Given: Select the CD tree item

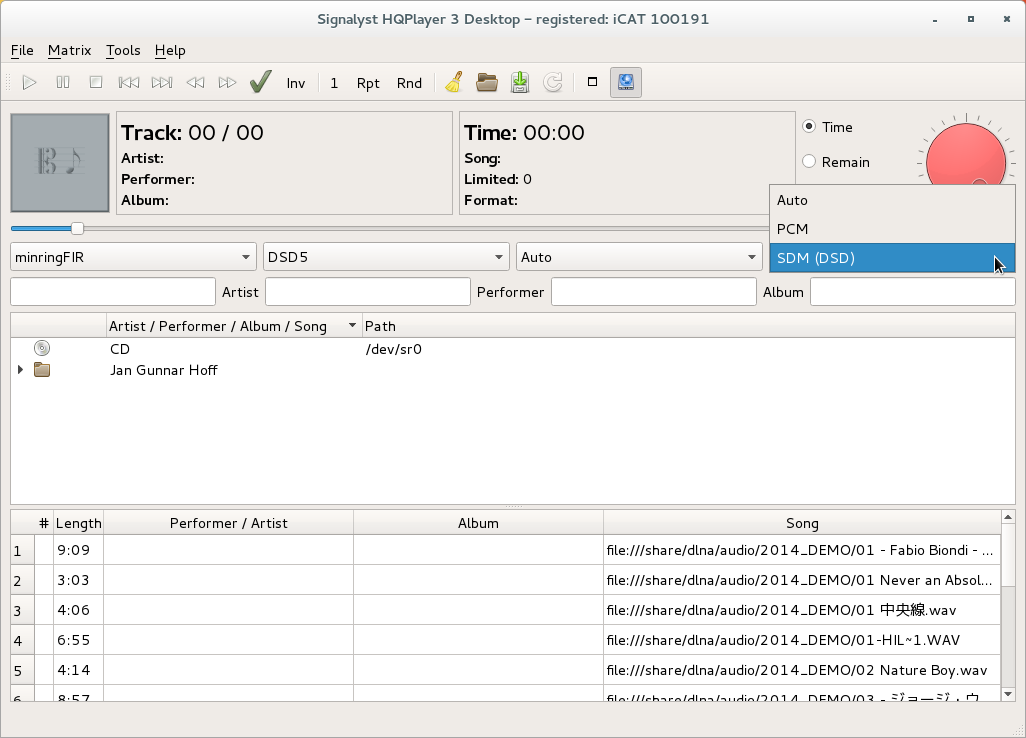Looking at the screenshot, I should point(120,349).
